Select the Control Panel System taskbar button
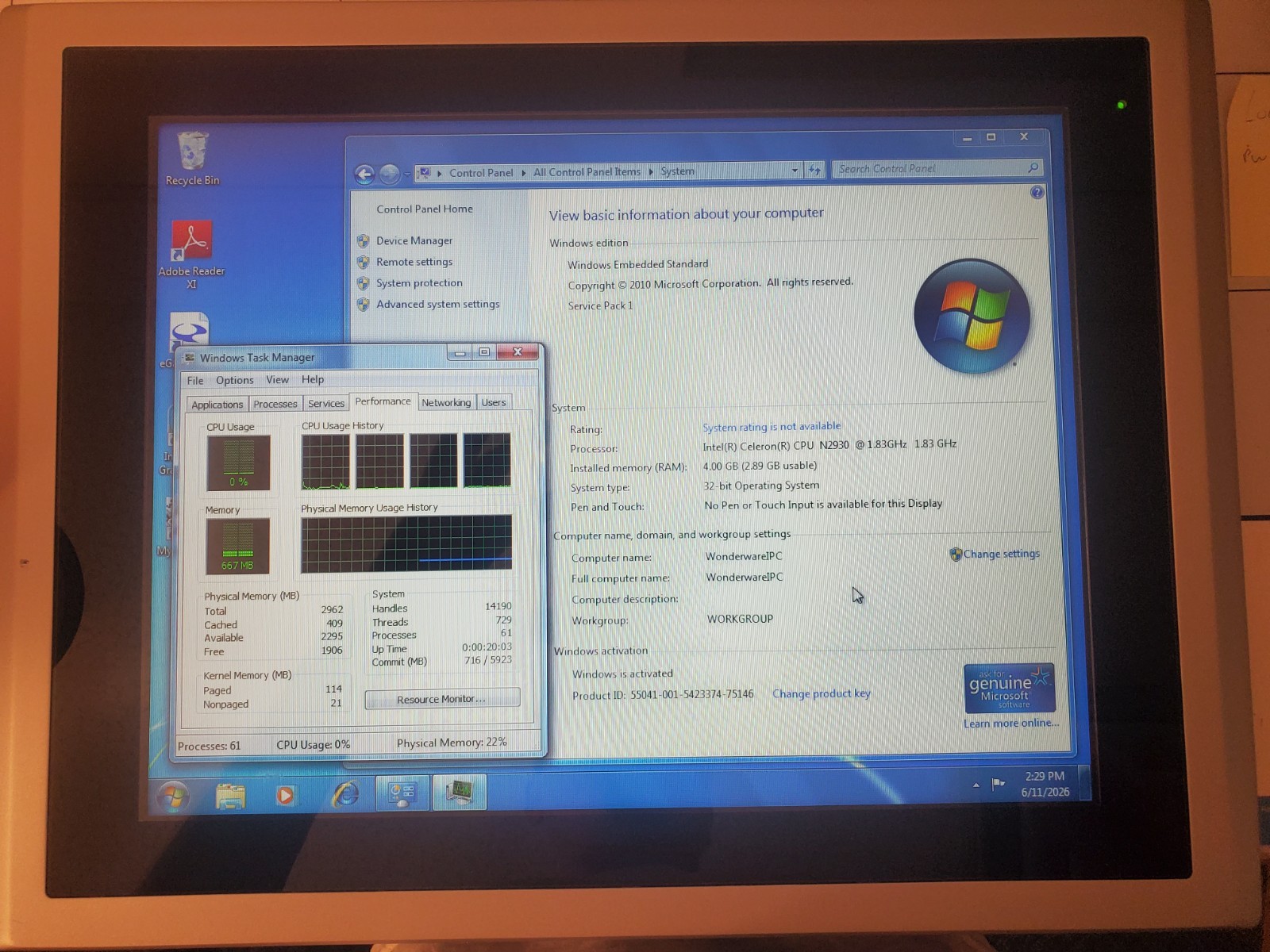The image size is (1270, 952). point(402,793)
